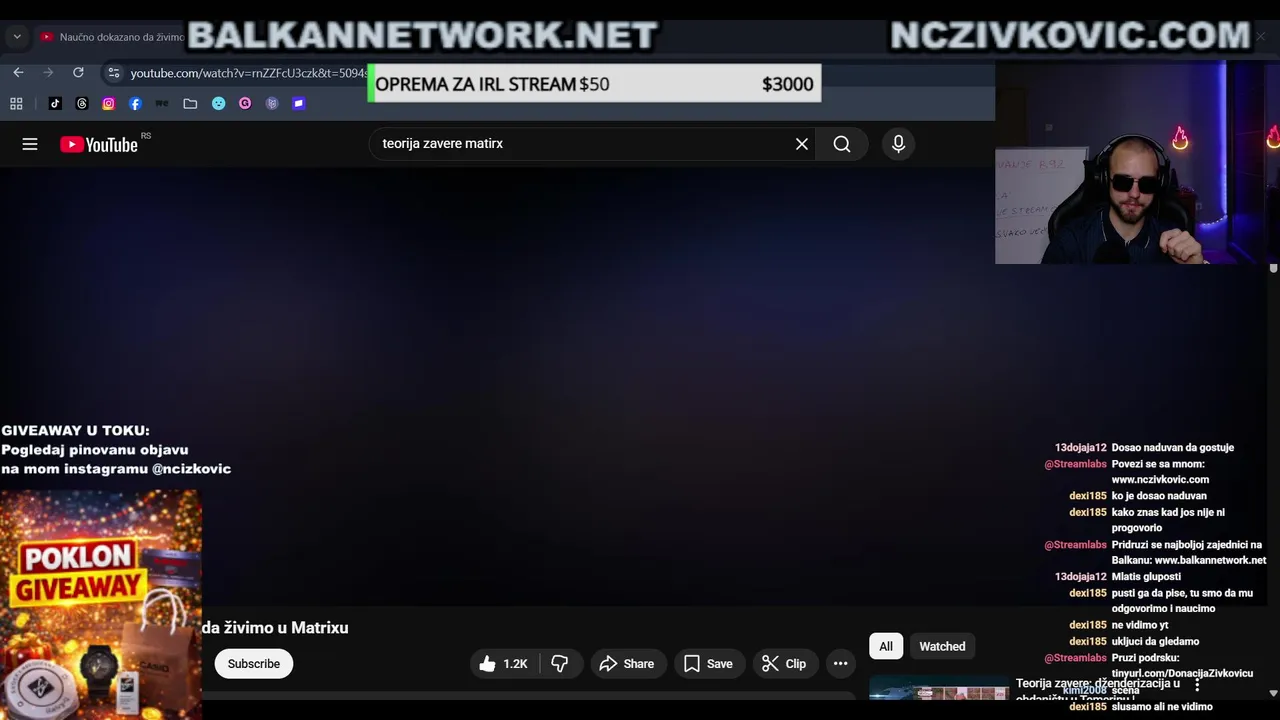Share the video
The height and width of the screenshot is (720, 1280).
click(x=627, y=664)
